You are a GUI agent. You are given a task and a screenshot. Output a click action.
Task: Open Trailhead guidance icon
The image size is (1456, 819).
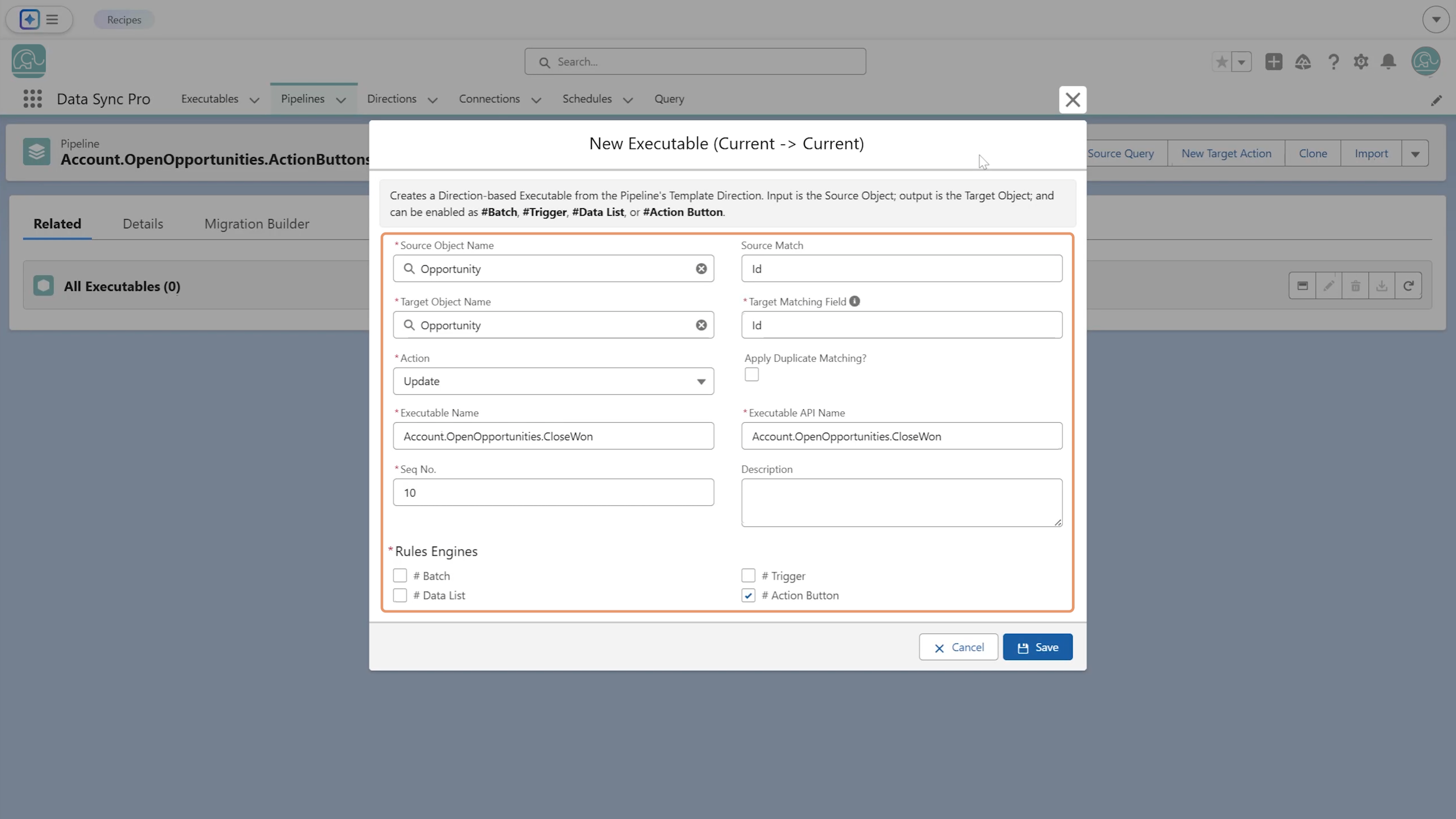coord(1303,61)
